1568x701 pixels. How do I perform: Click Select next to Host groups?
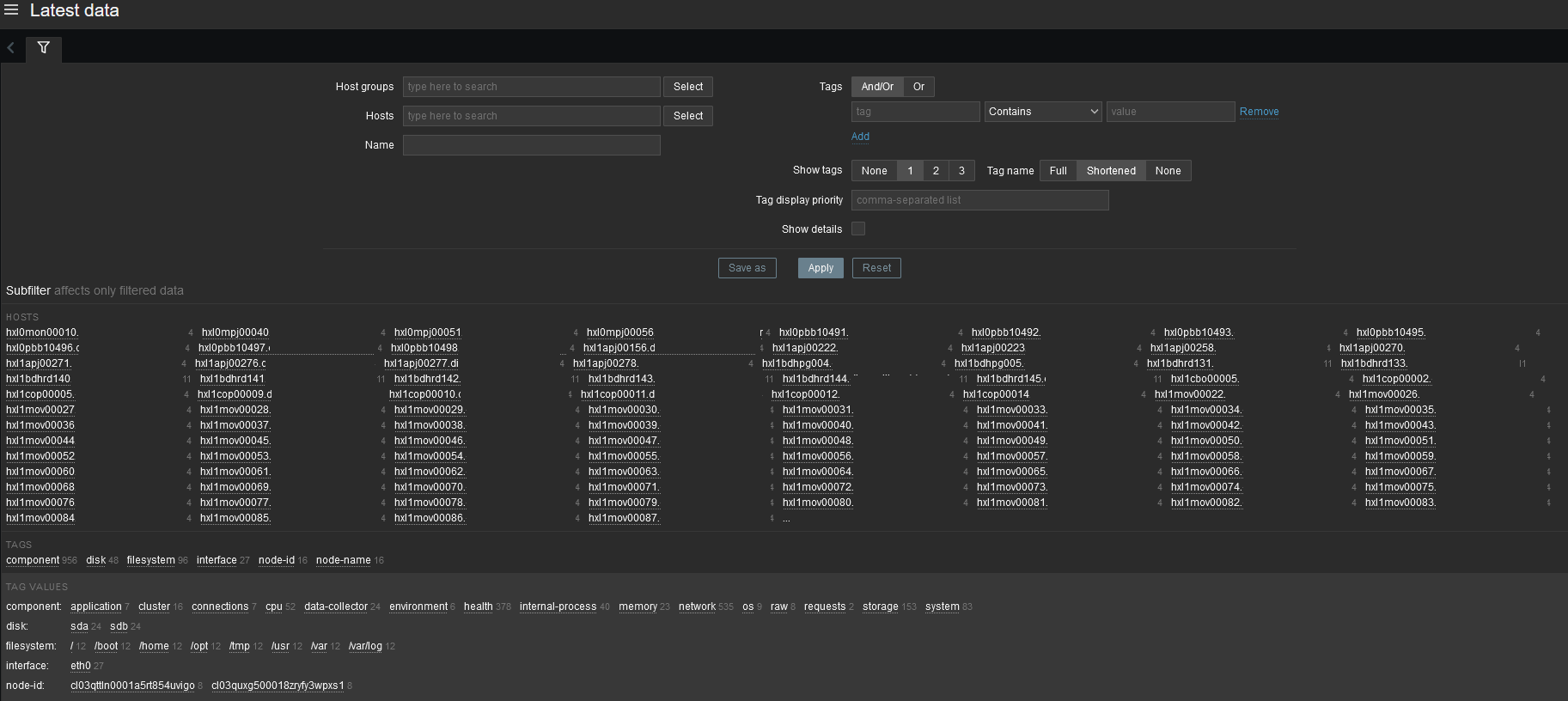(687, 87)
